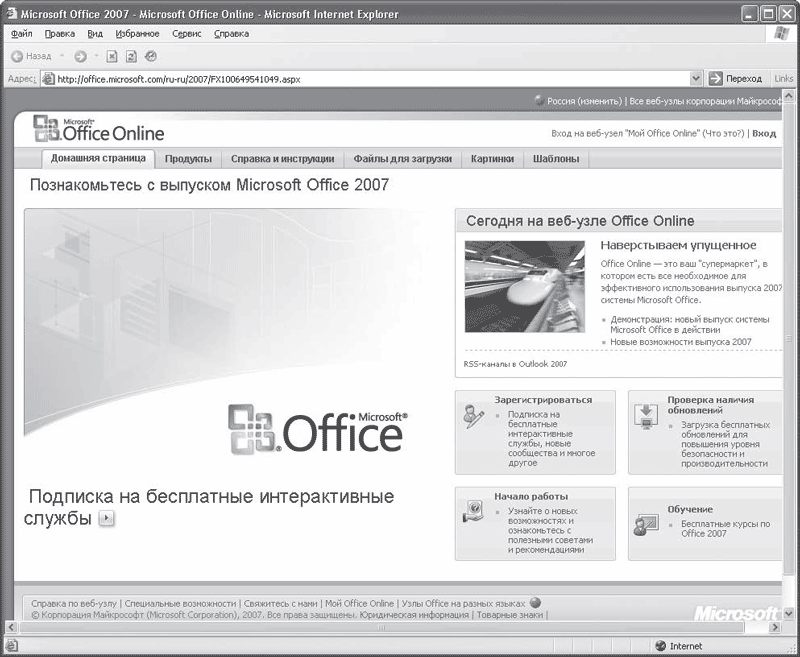Open the RSS-каналы в Outlook 2007 link
Image resolution: width=800 pixels, height=657 pixels.
(x=515, y=364)
